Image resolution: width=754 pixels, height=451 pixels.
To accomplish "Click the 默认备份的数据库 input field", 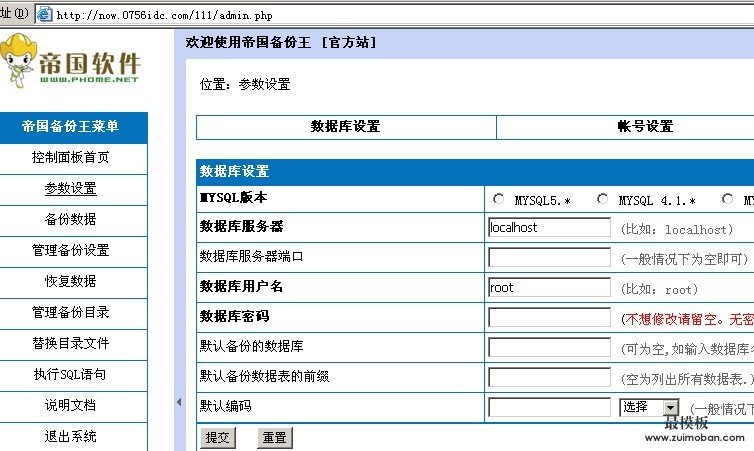I will [x=549, y=348].
